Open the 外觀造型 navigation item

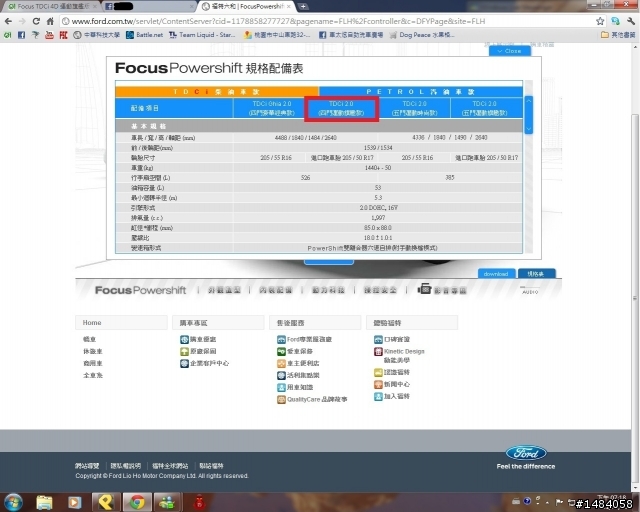[x=224, y=290]
